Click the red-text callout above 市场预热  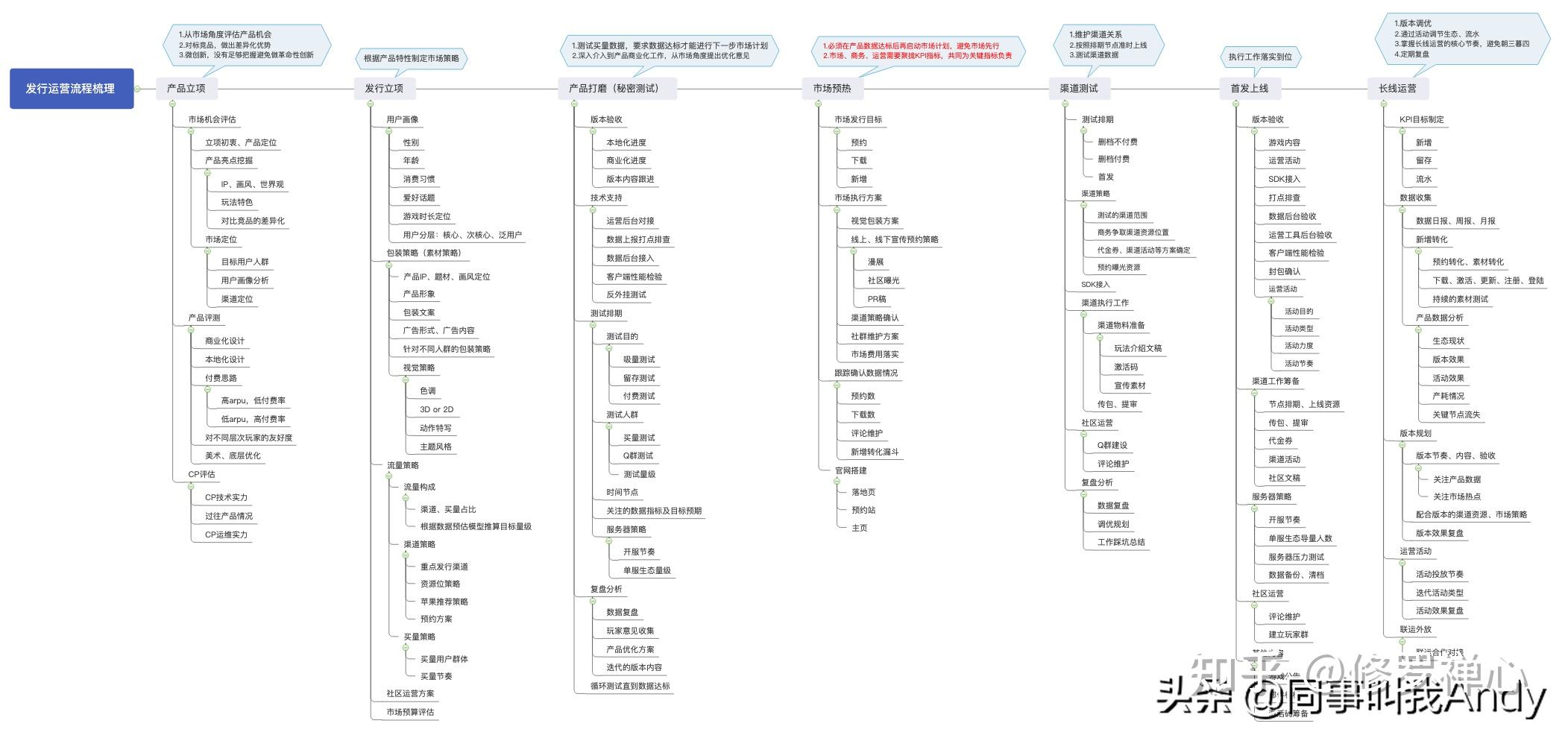point(918,51)
